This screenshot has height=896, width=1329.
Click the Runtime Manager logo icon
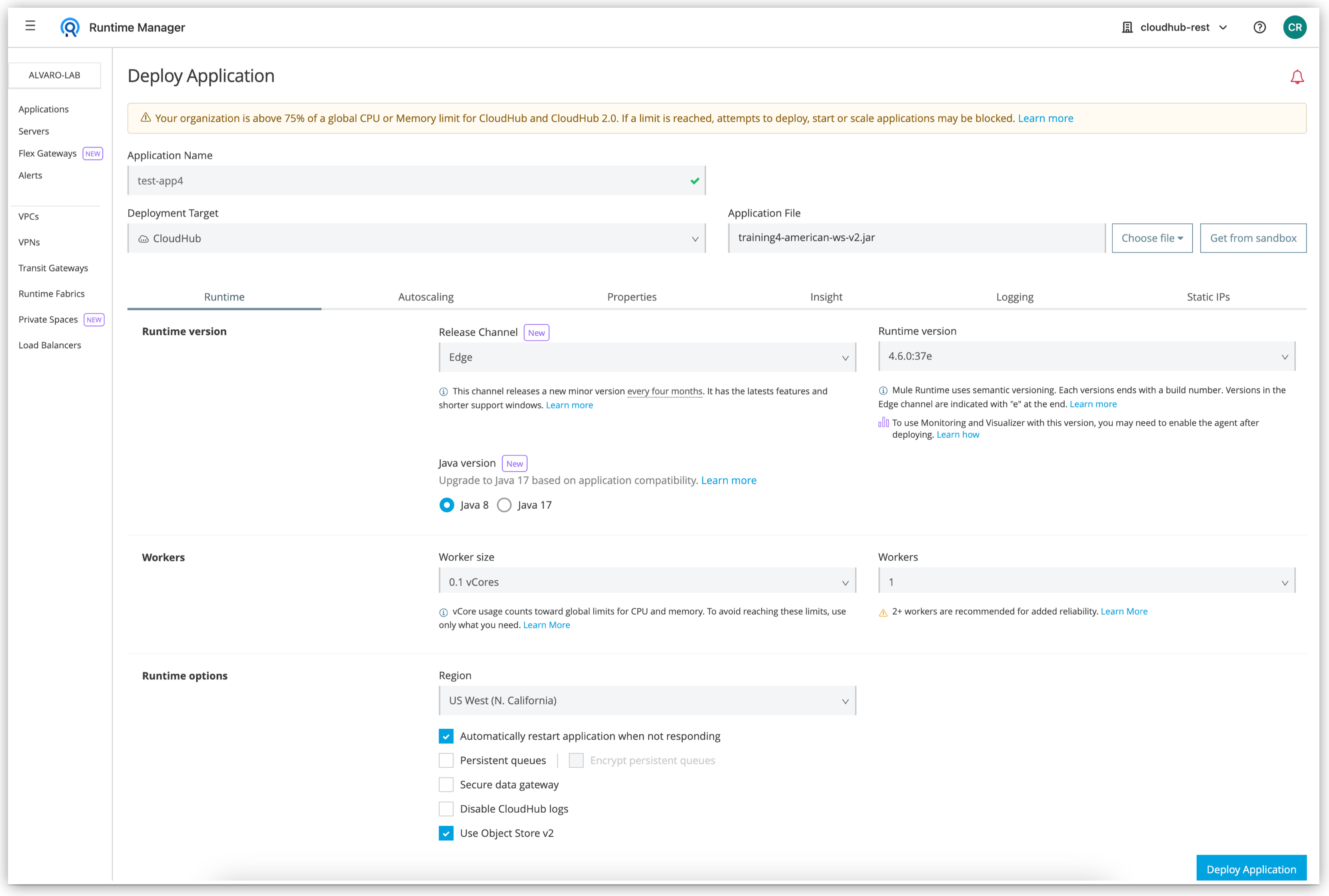click(70, 26)
